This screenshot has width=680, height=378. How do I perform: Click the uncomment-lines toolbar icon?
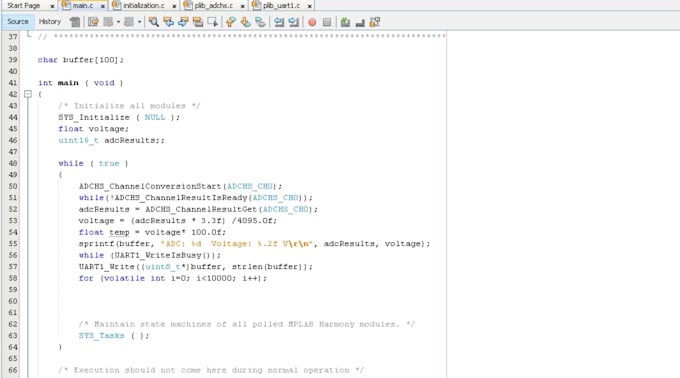(360, 22)
